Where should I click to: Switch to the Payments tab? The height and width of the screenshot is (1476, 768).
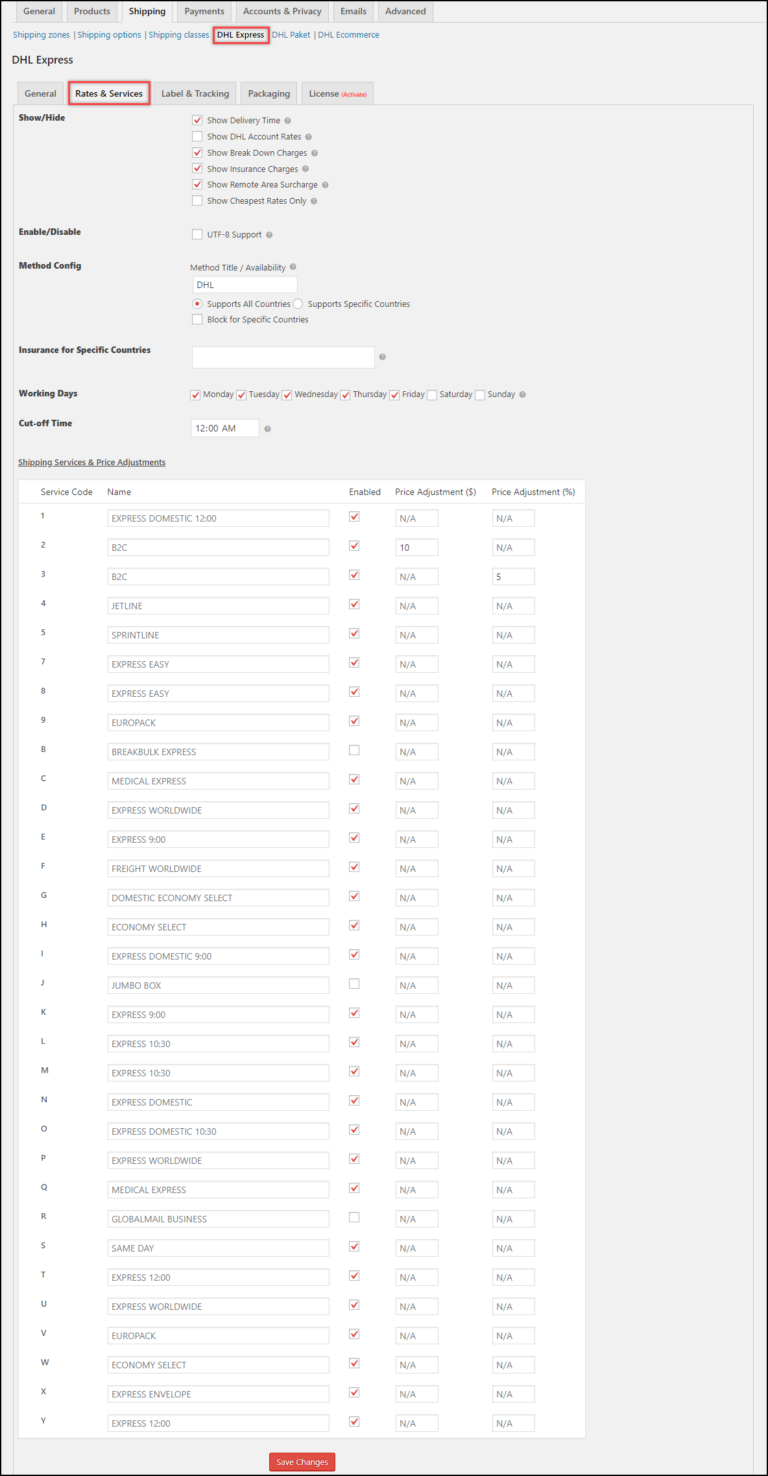(204, 11)
